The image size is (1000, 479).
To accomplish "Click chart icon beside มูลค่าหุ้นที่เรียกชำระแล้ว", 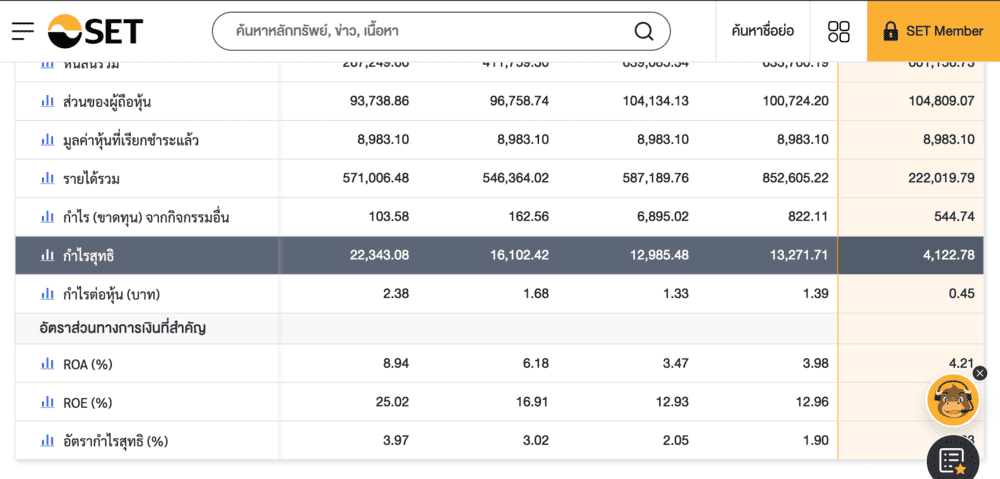I will click(x=47, y=140).
